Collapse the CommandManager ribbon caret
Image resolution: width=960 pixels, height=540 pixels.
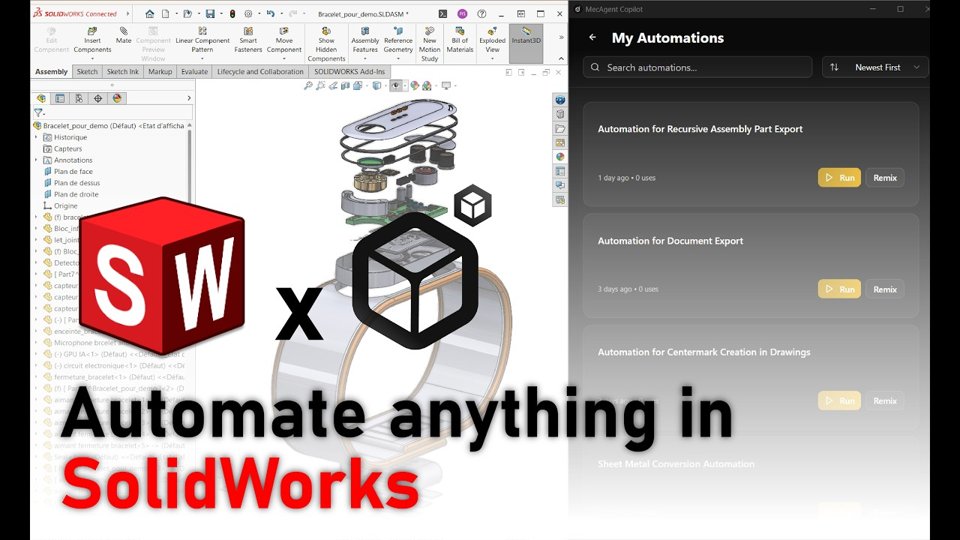561,59
